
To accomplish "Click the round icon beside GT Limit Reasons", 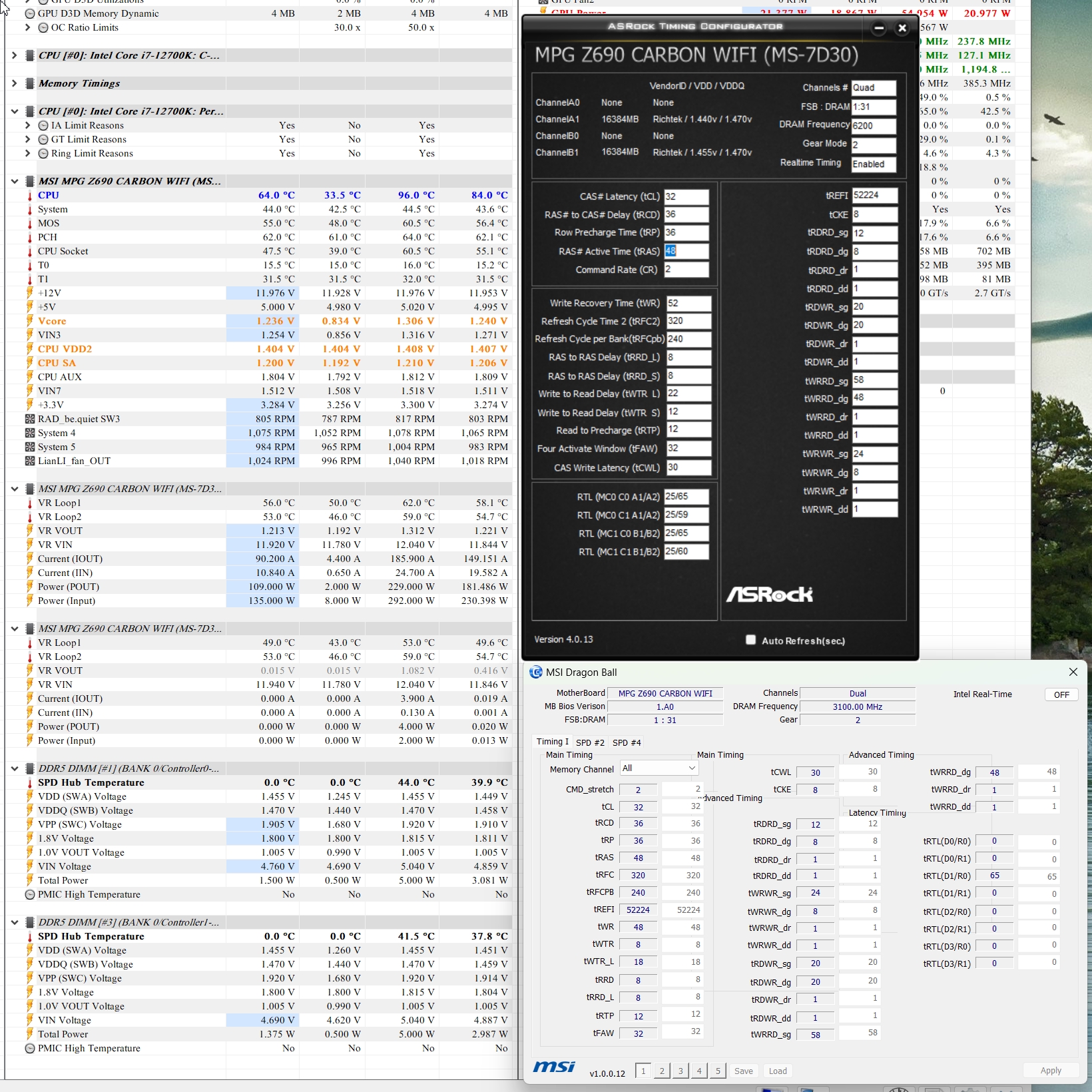I will (43, 139).
